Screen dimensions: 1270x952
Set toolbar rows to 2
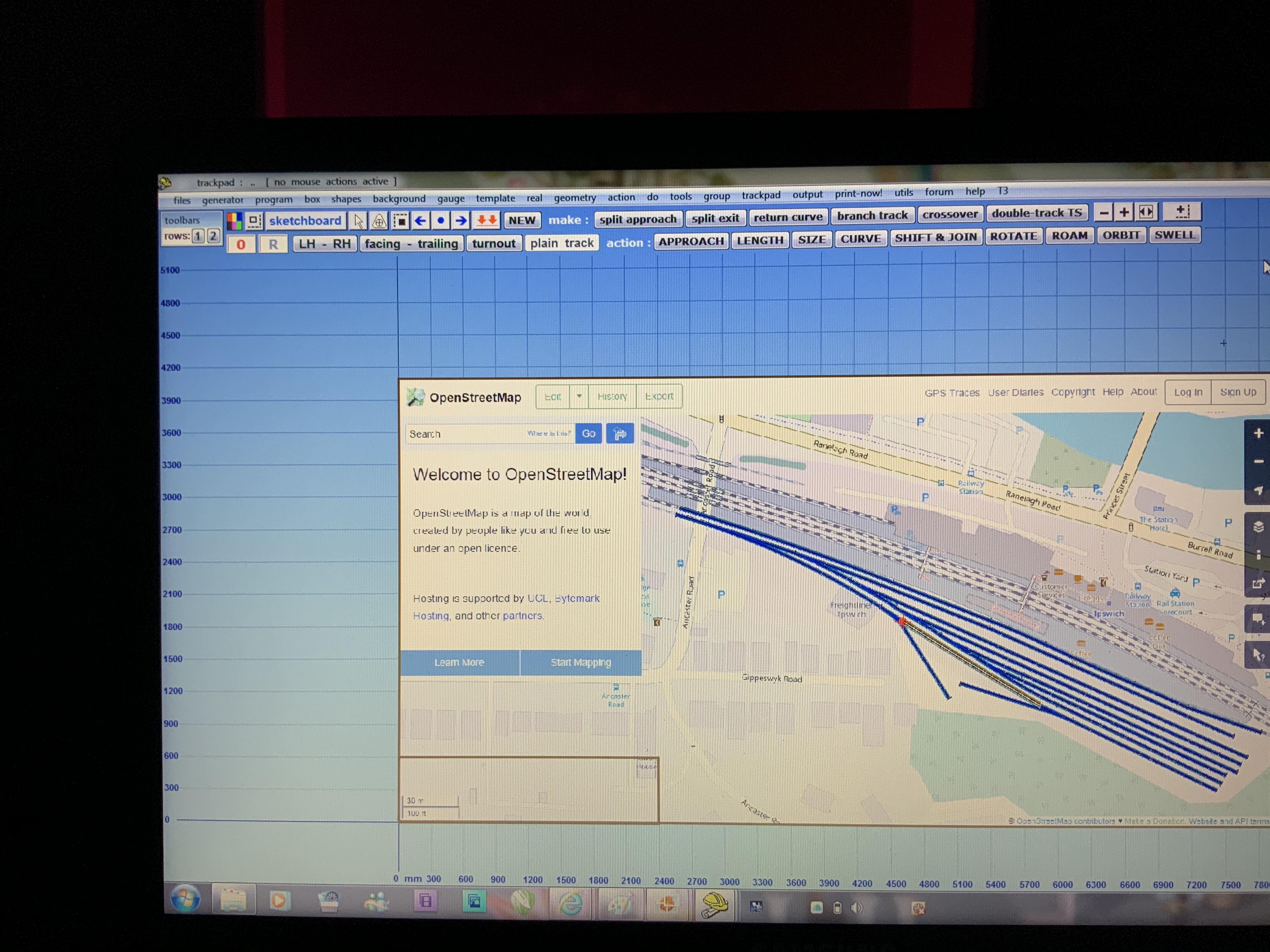213,236
